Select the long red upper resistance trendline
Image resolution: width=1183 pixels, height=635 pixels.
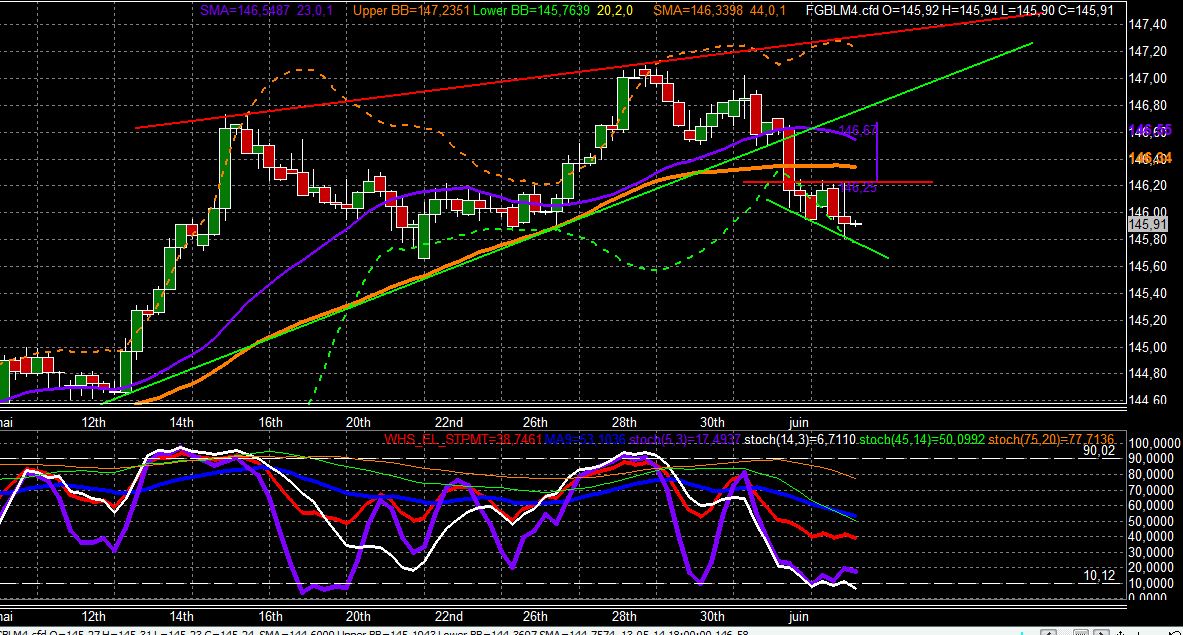point(588,71)
